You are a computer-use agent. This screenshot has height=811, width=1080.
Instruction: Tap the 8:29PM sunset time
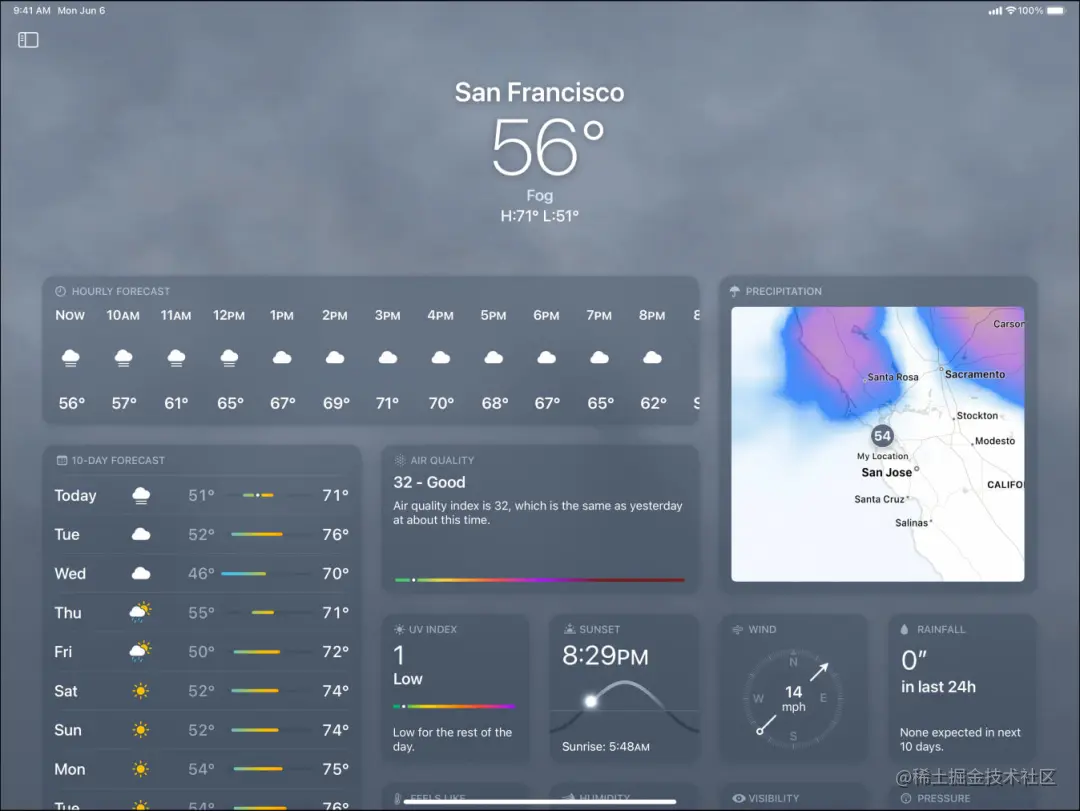coord(605,656)
